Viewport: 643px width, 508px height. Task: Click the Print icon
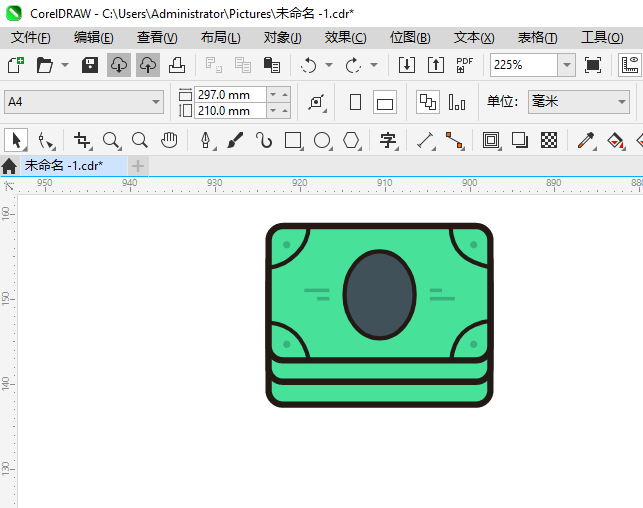[x=176, y=65]
